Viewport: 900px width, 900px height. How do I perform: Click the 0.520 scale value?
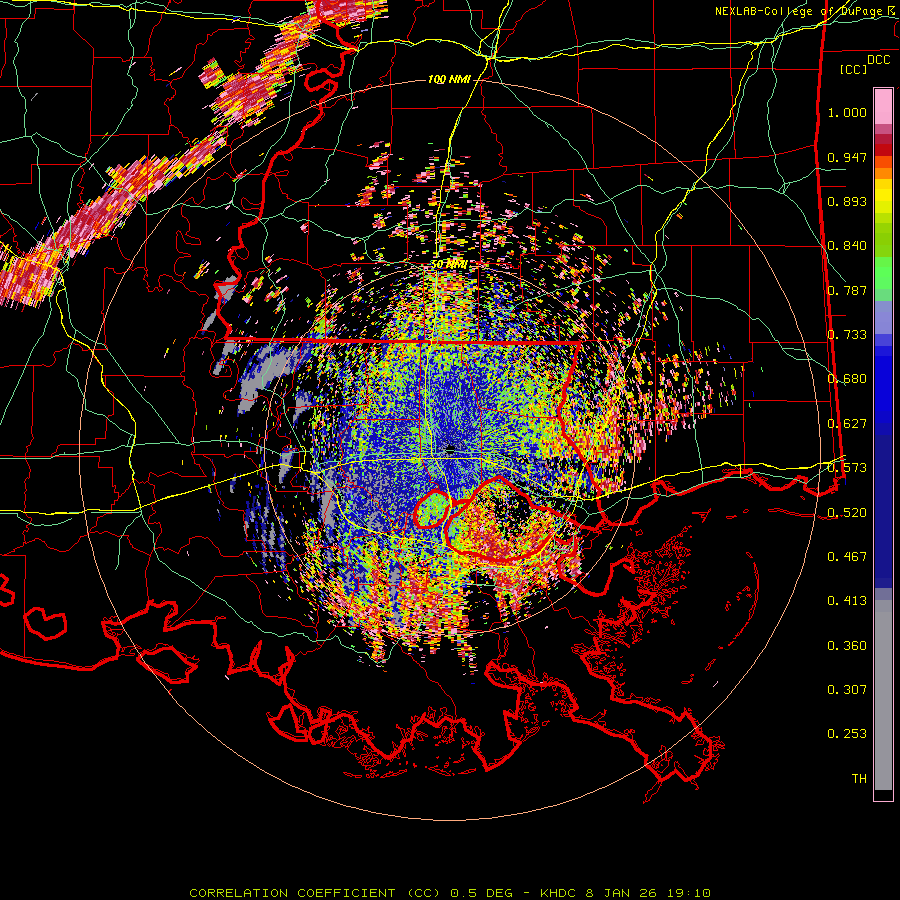click(847, 512)
